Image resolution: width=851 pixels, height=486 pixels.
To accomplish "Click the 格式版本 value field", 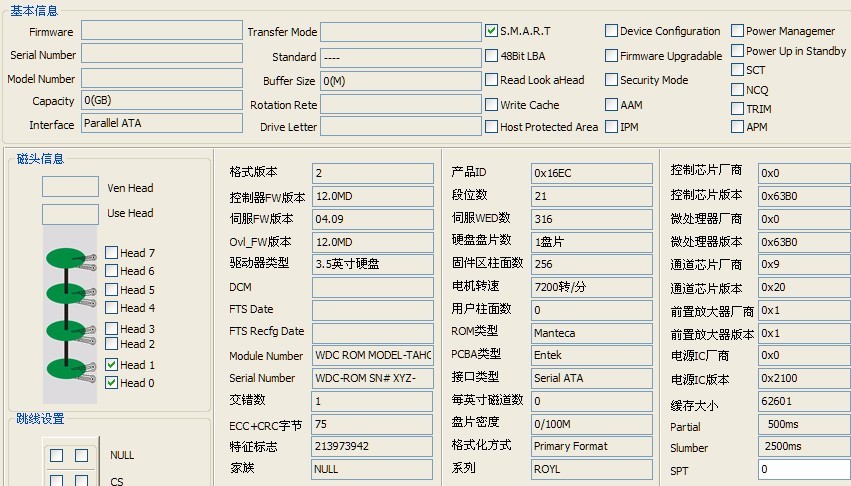I will 373,173.
